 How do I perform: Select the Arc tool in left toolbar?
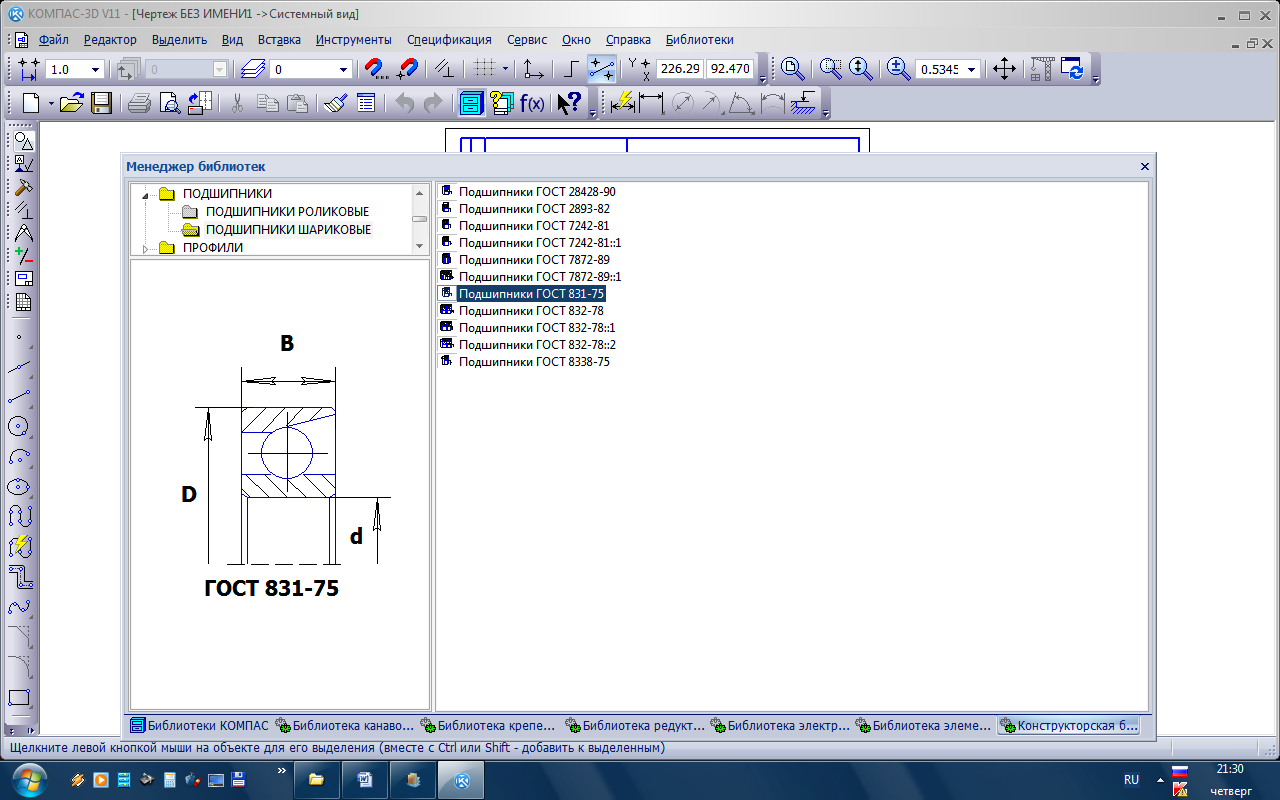19,457
